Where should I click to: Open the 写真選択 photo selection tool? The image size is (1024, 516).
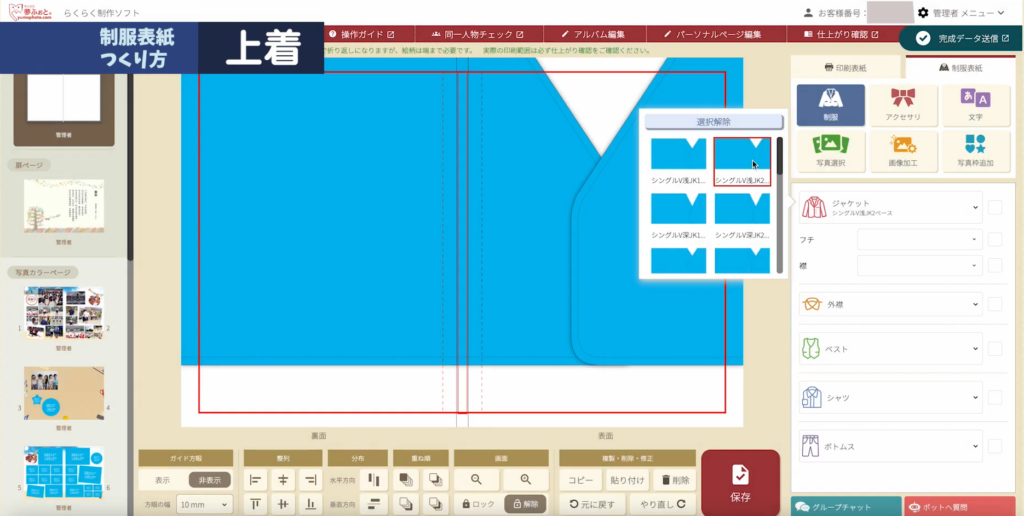coord(830,150)
